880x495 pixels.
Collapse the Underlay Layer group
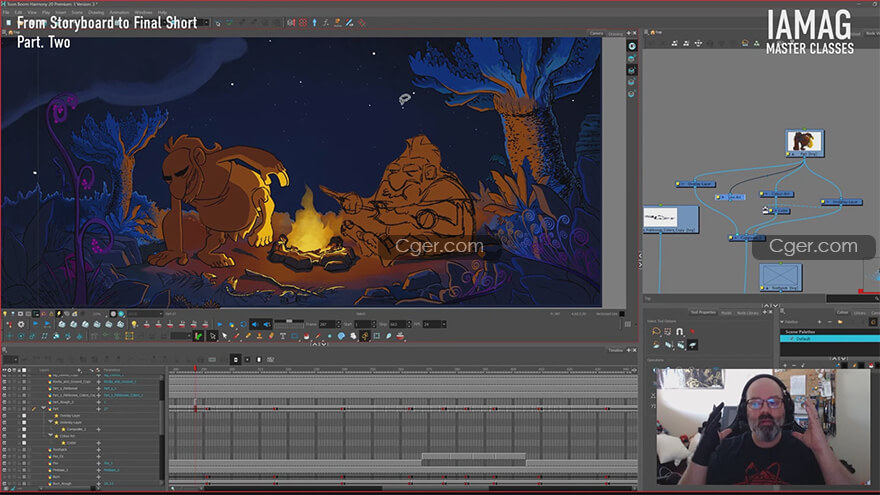click(51, 423)
